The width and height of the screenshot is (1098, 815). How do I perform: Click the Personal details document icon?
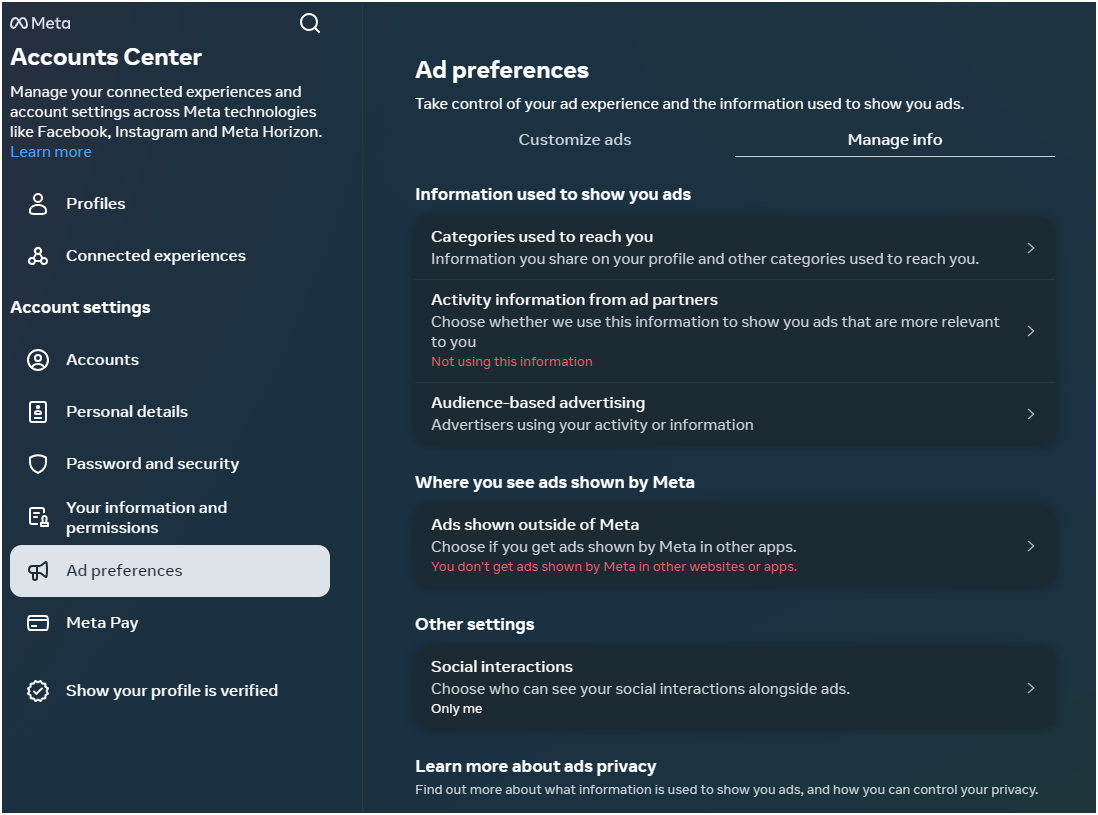click(37, 411)
